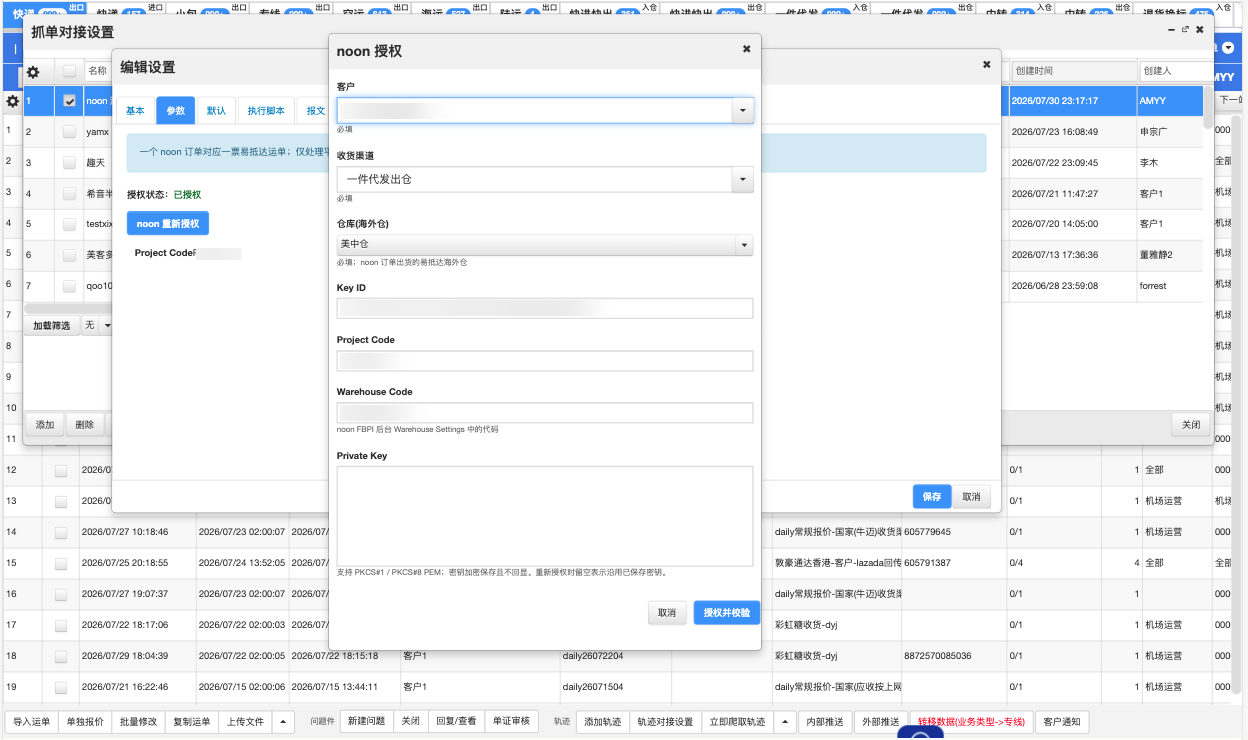Click the 批量修改 toolbar button
This screenshot has height=740, width=1248.
click(138, 722)
